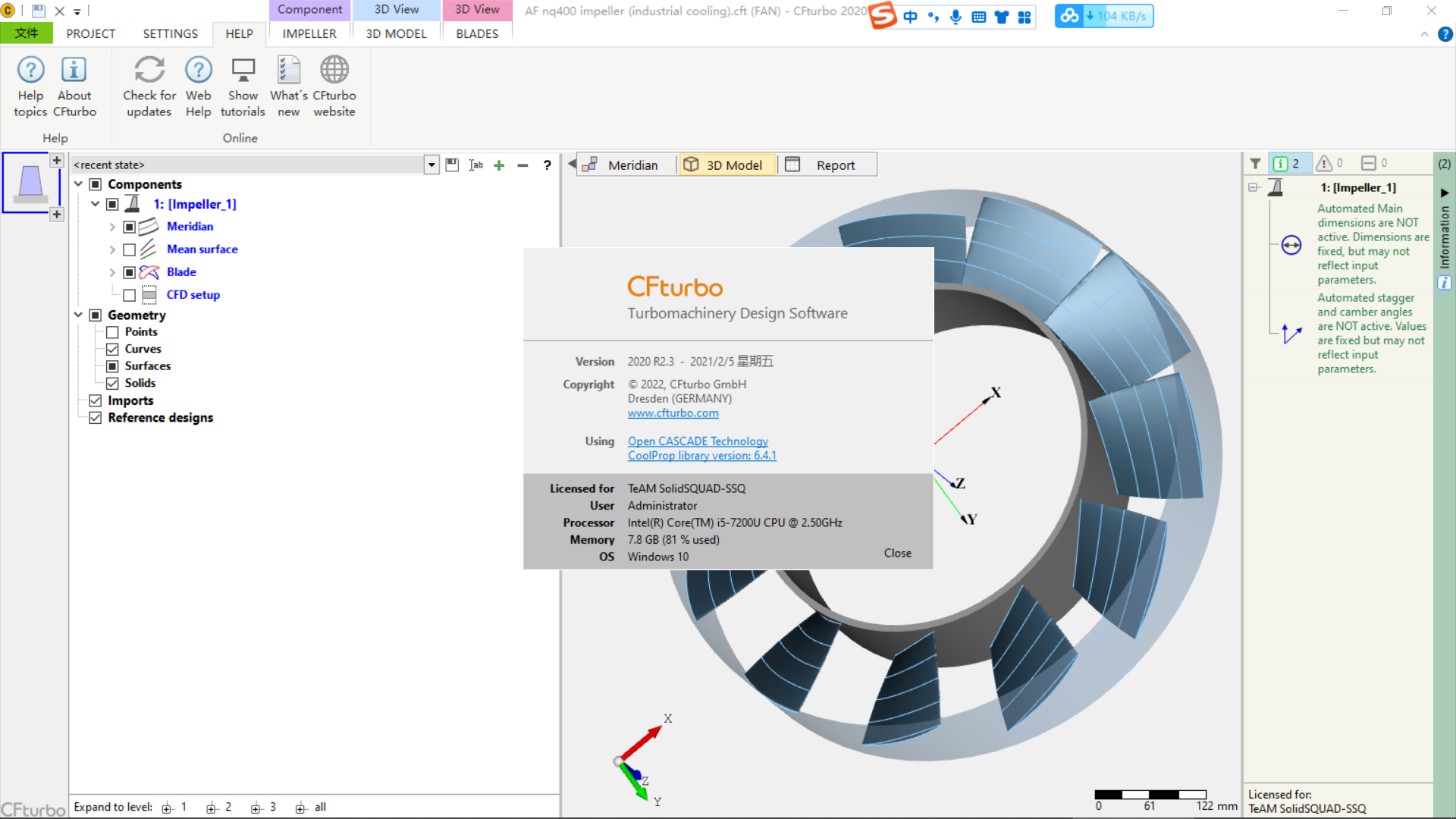
Task: Collapse Impeller_1 in messages panel
Action: point(1254,187)
